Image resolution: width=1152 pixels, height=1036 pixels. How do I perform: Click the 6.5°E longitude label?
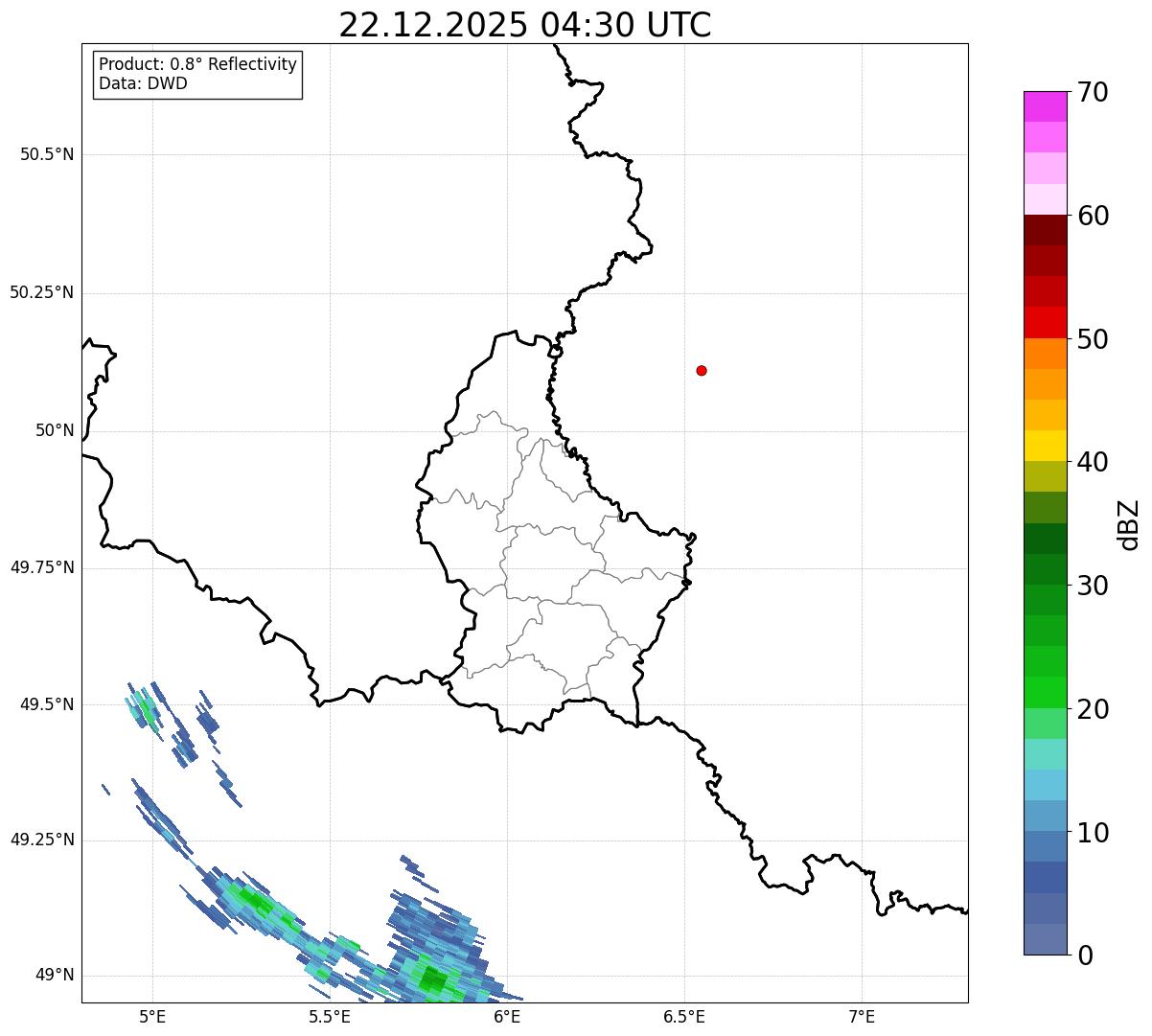click(684, 1017)
